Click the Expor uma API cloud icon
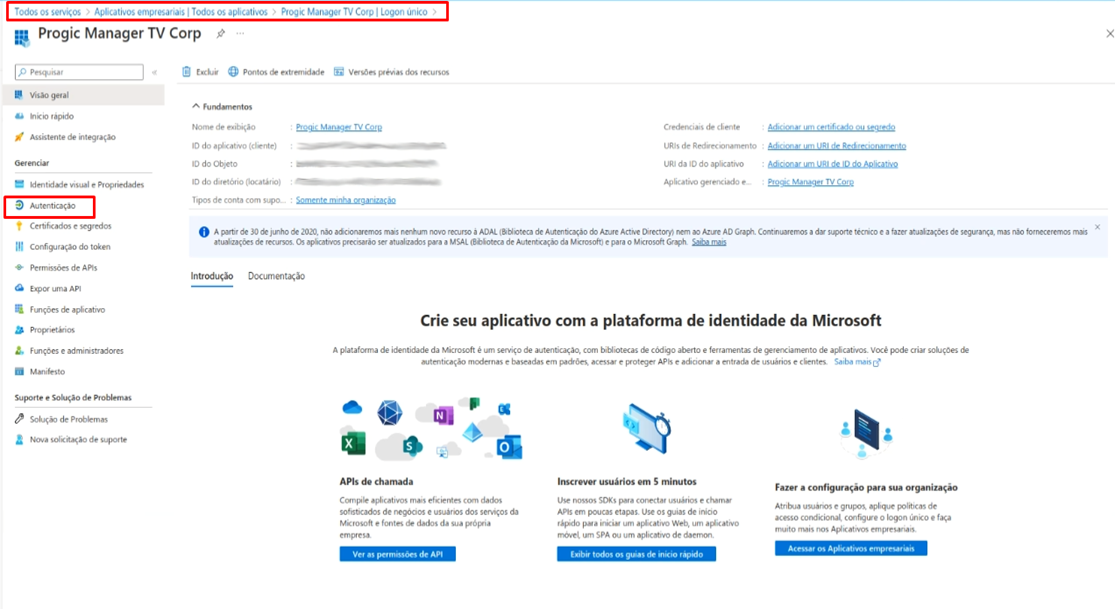 [x=19, y=288]
